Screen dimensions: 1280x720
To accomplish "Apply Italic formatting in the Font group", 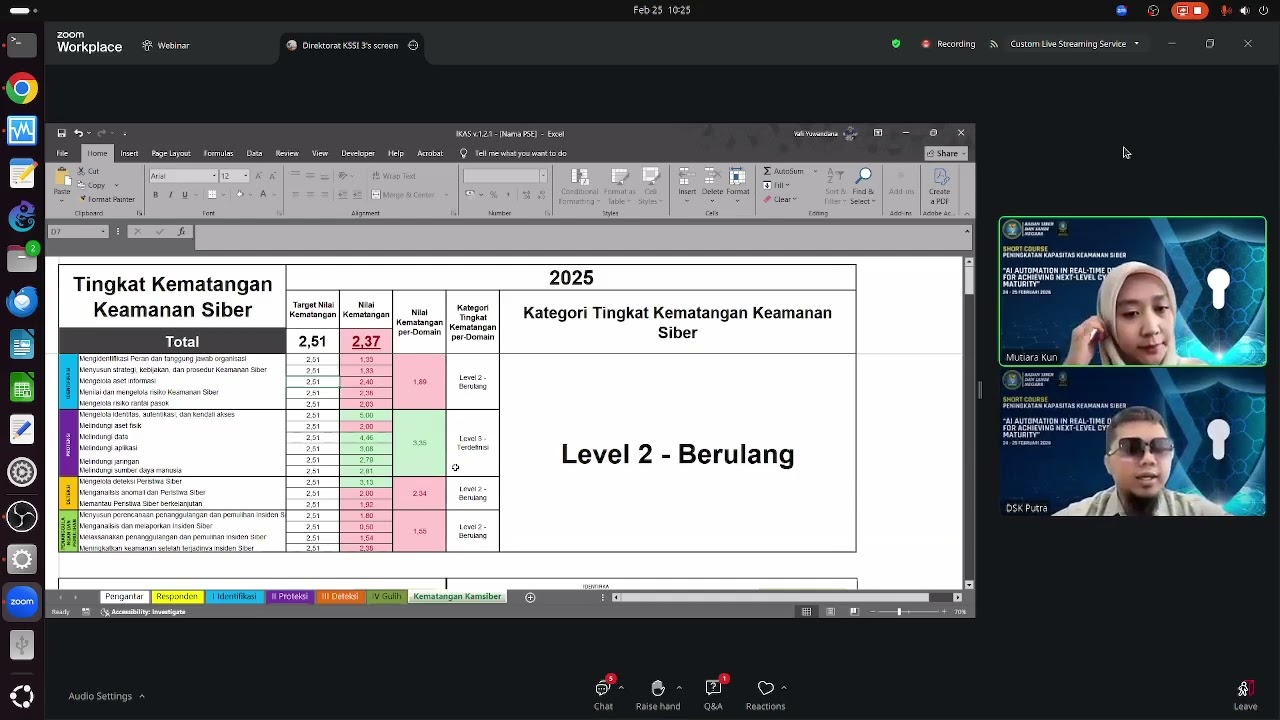I will click(170, 195).
